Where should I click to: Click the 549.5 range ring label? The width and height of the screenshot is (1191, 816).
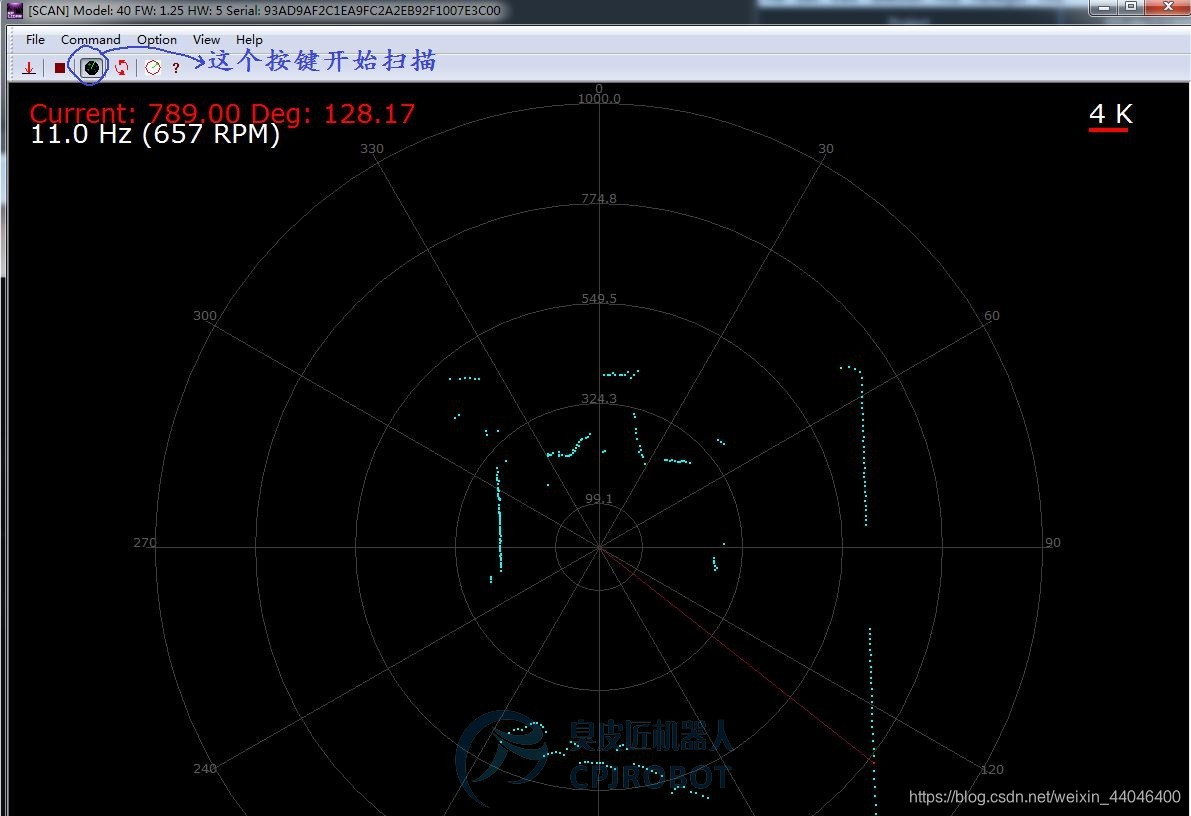(x=599, y=299)
